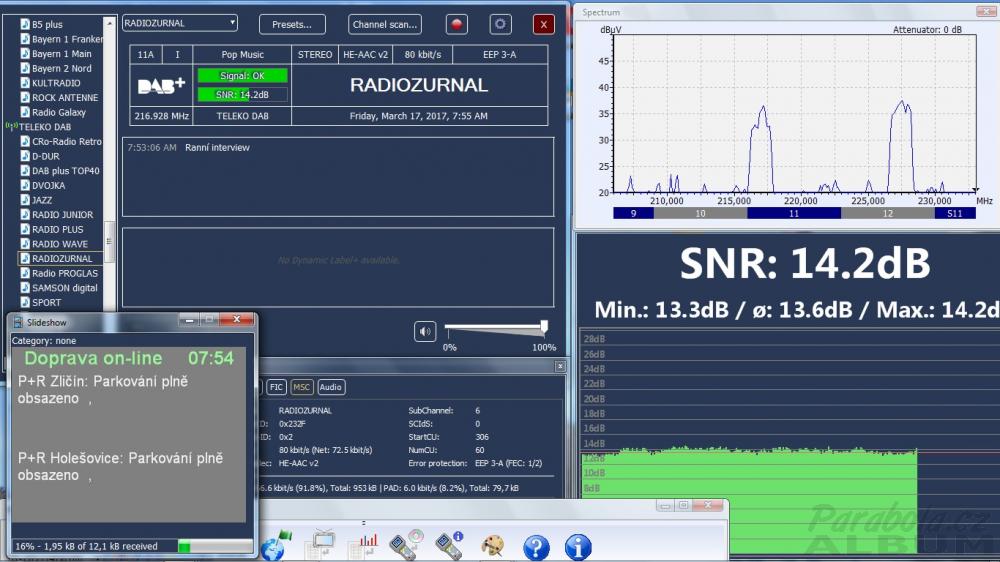Click the 'Signal: OK' indicator
Viewport: 1000px width, 562px height.
coord(242,76)
